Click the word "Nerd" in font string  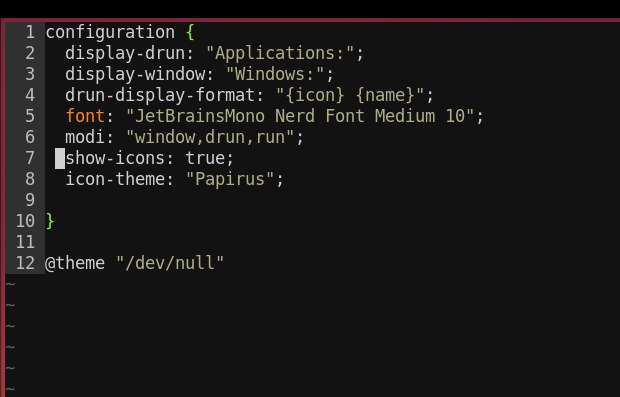(x=295, y=116)
